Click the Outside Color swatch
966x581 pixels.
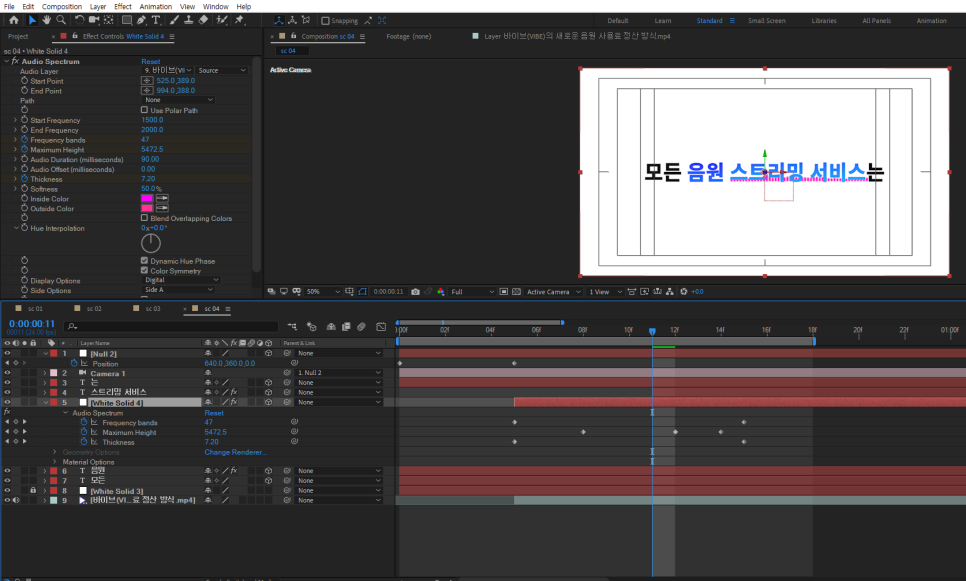(x=147, y=208)
